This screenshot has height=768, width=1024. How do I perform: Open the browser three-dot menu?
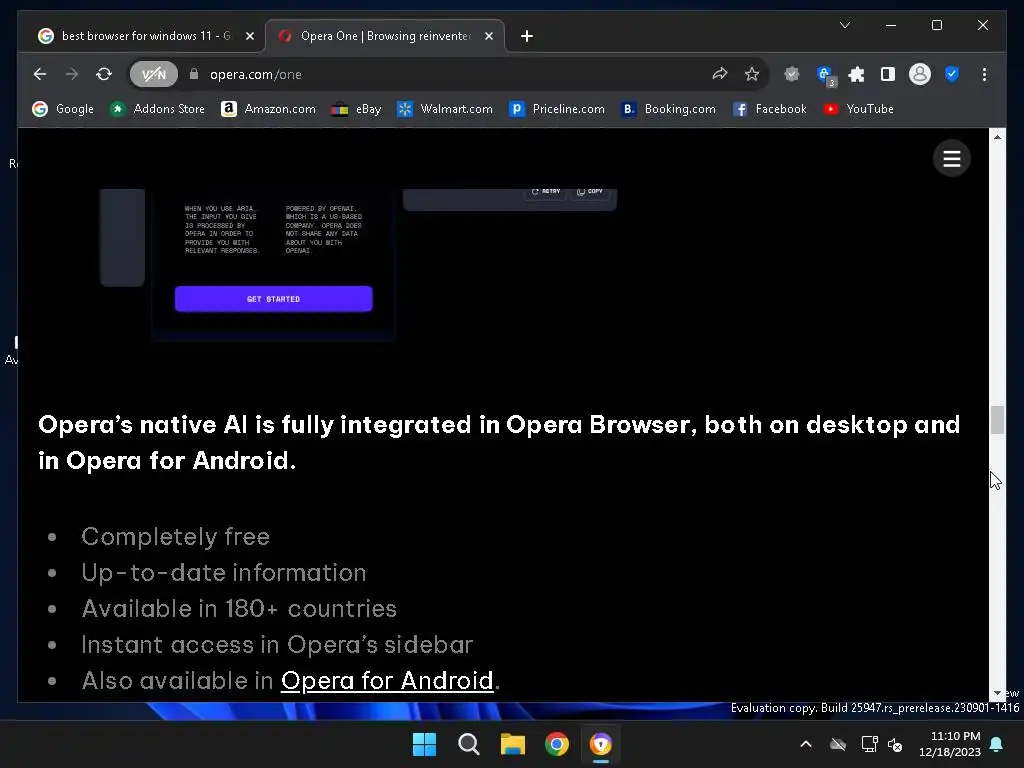[x=984, y=74]
